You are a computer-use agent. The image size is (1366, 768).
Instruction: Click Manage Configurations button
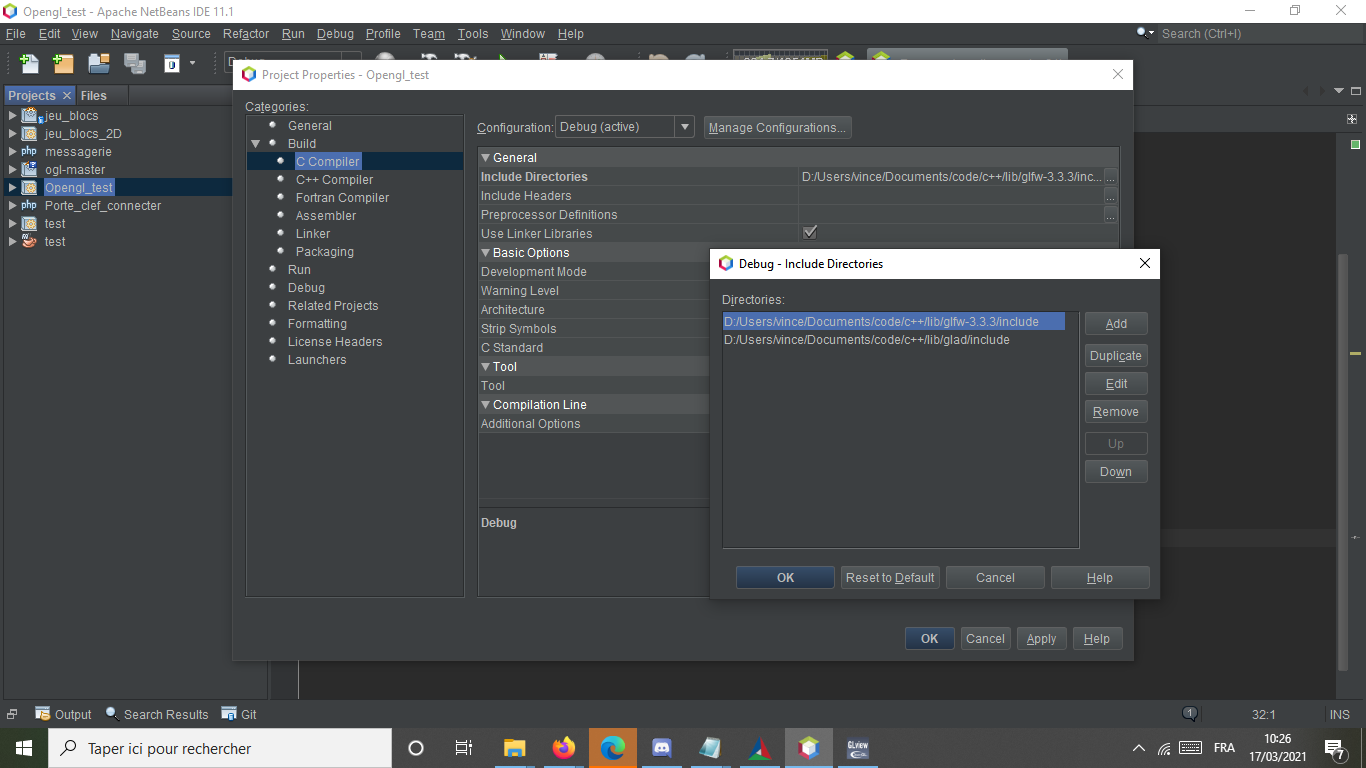(x=778, y=127)
